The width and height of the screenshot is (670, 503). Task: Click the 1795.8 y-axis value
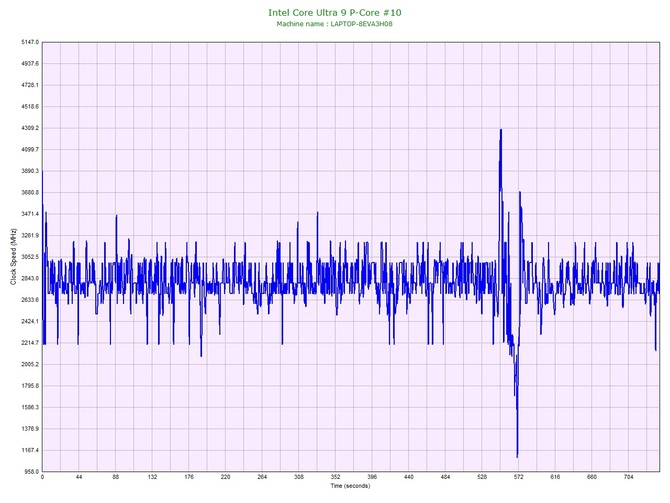30,386
